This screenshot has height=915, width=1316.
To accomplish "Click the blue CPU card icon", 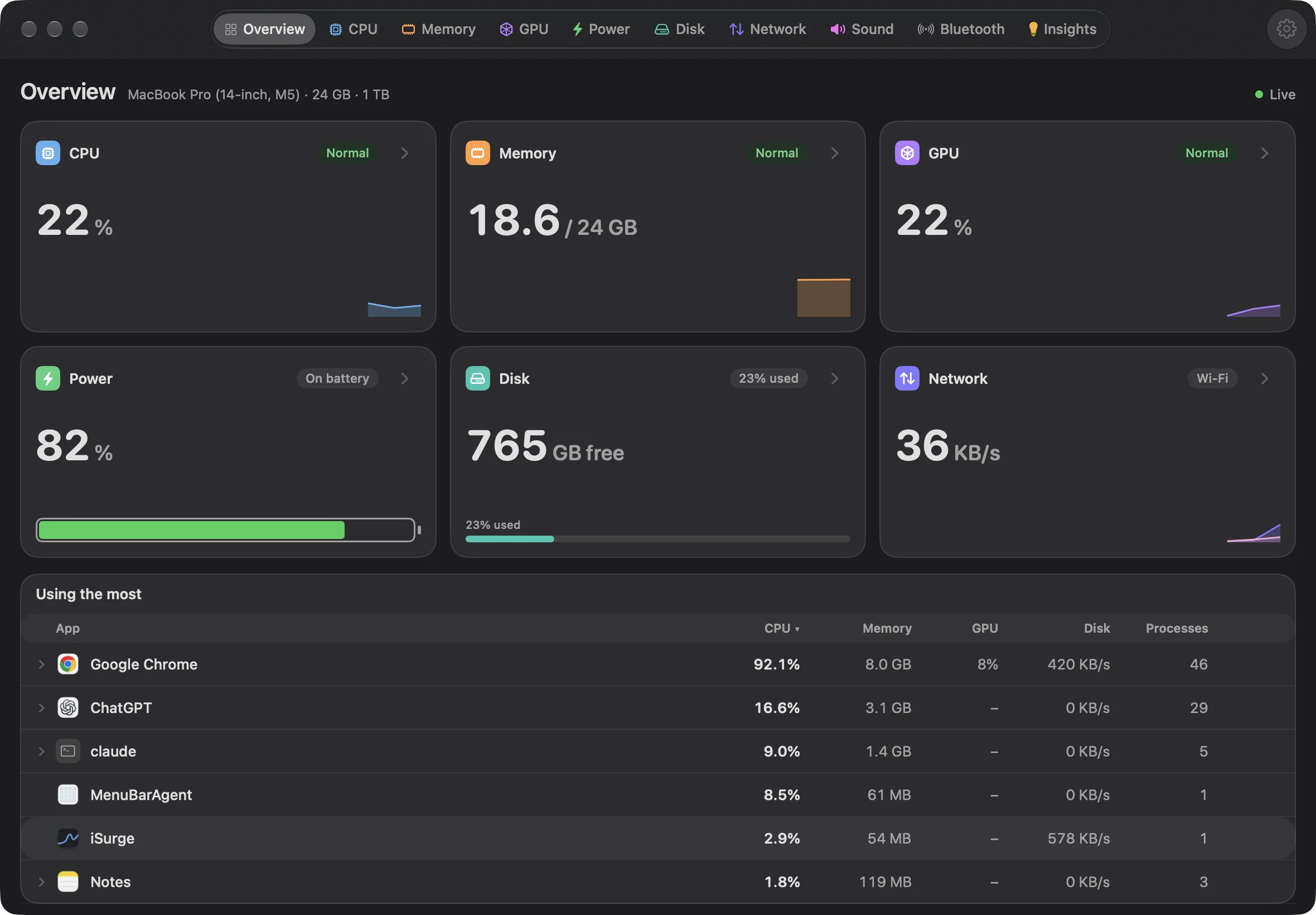I will 47,153.
